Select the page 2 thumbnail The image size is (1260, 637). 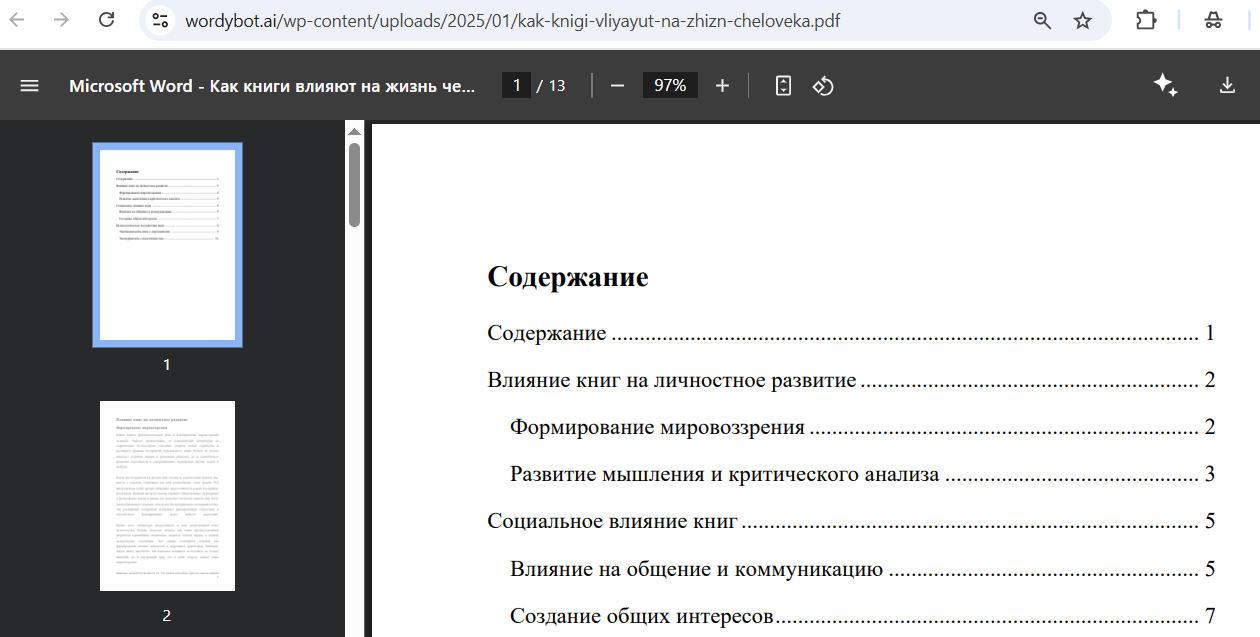pyautogui.click(x=167, y=496)
